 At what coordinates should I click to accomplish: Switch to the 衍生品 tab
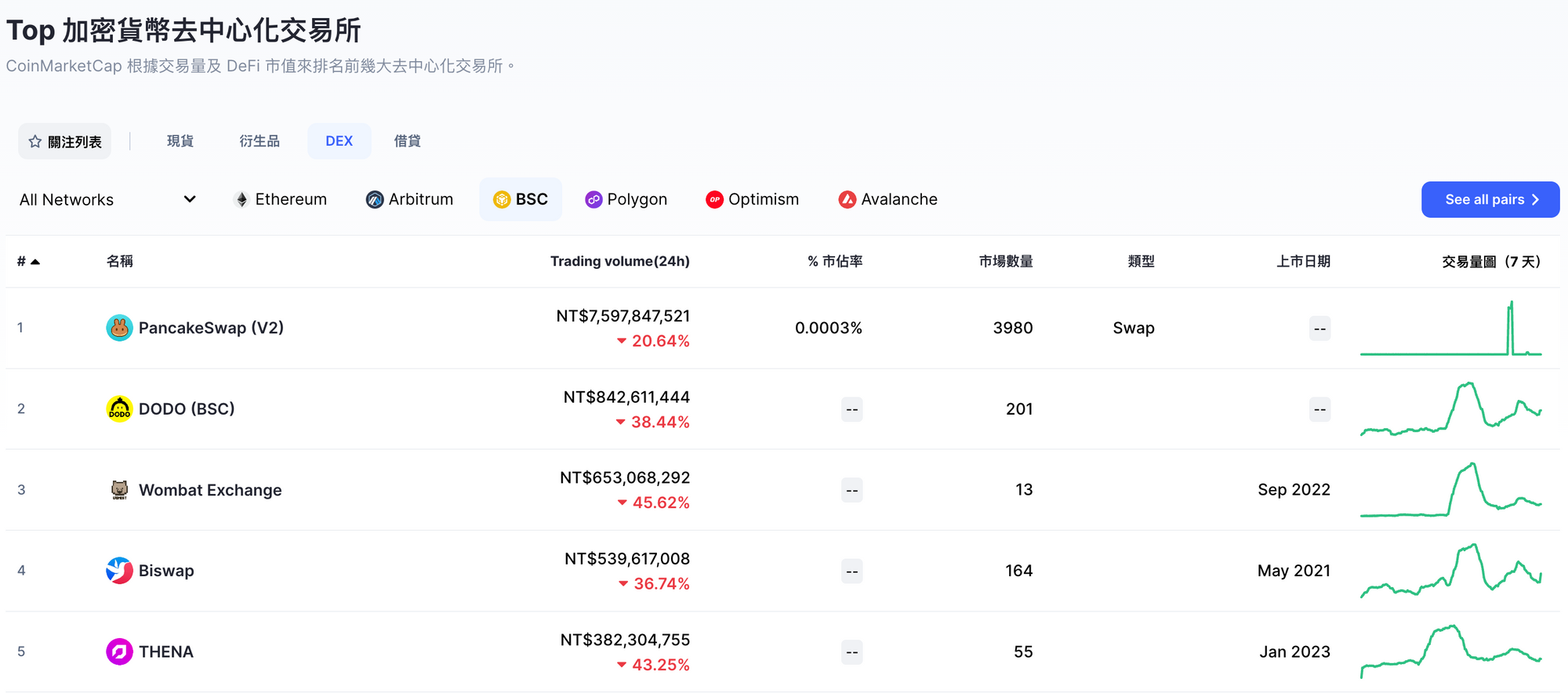coord(260,141)
